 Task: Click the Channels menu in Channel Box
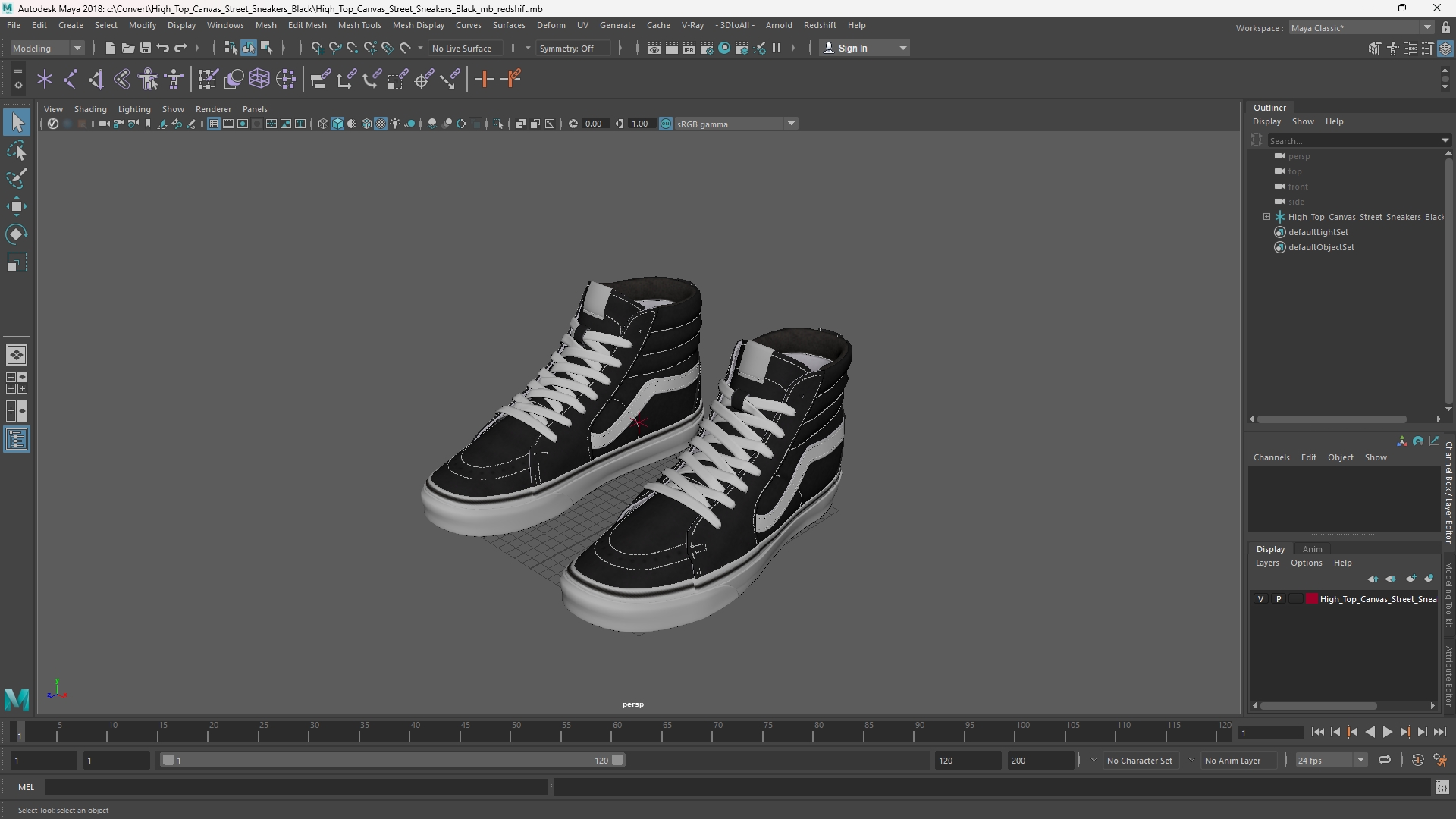pos(1271,457)
